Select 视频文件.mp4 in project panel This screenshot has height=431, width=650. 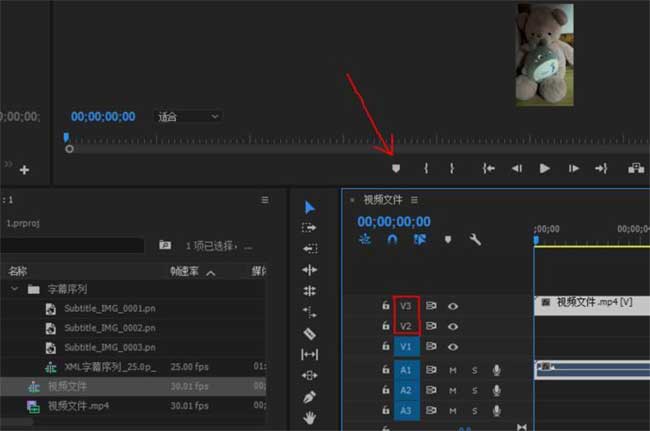80,405
